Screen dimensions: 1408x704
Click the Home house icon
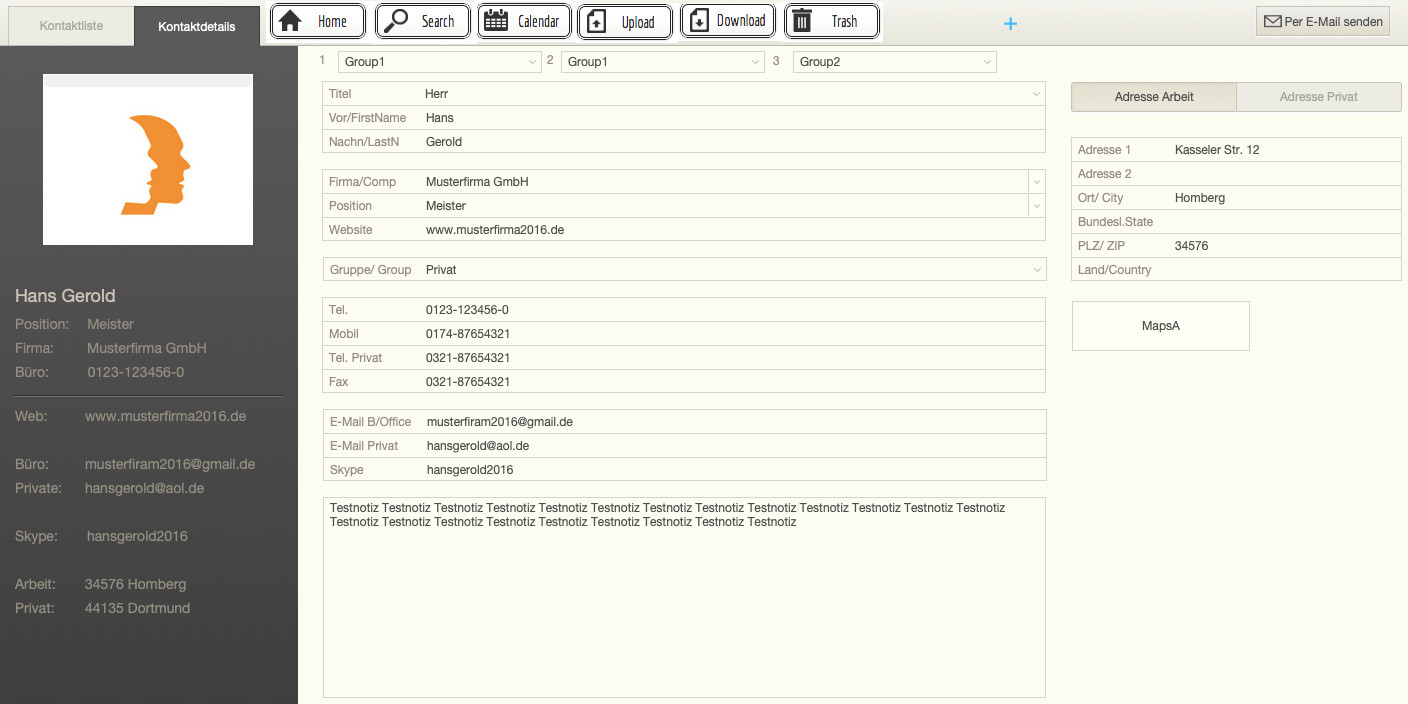click(290, 21)
